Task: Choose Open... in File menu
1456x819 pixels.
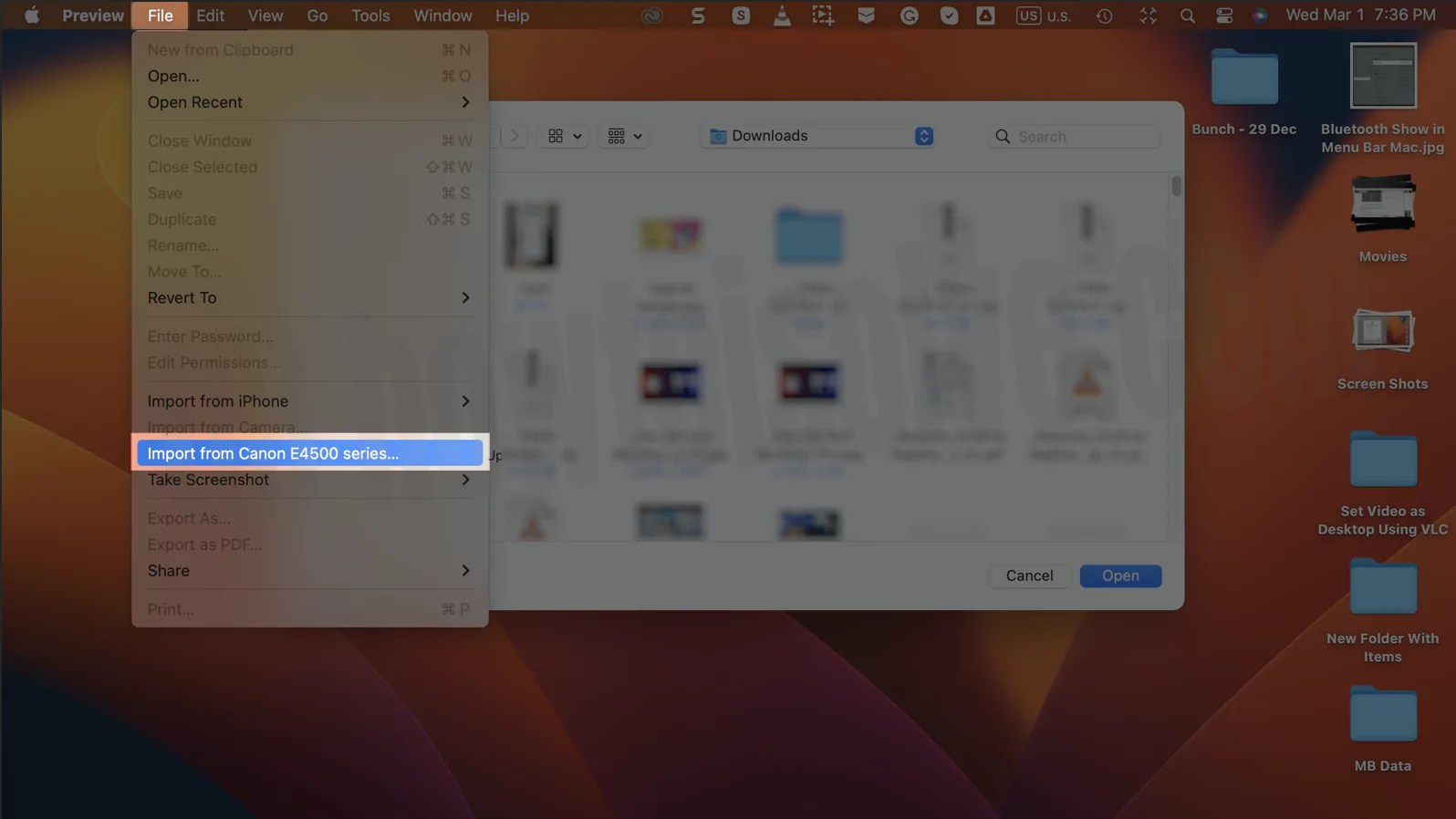Action: 309,76
